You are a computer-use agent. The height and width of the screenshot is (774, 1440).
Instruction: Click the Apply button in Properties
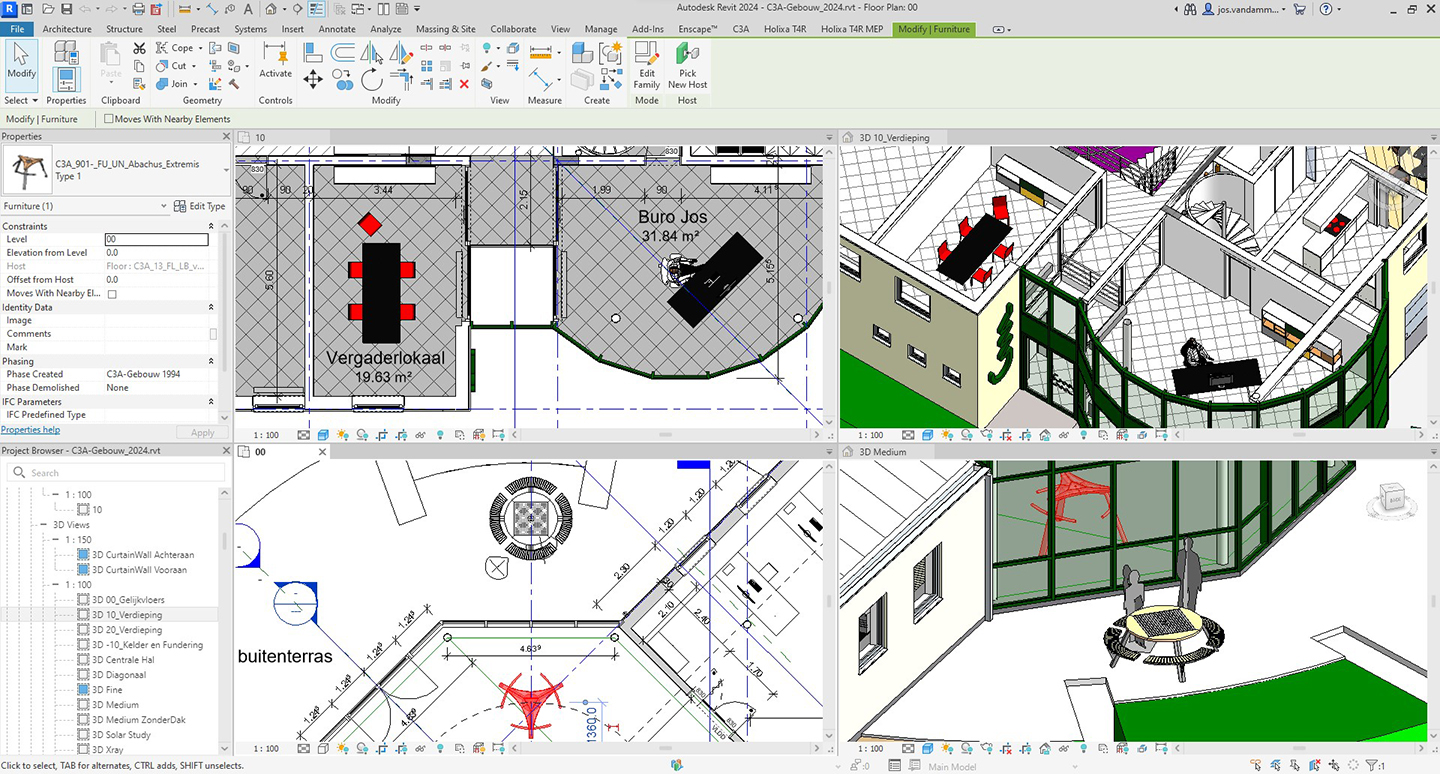[202, 433]
